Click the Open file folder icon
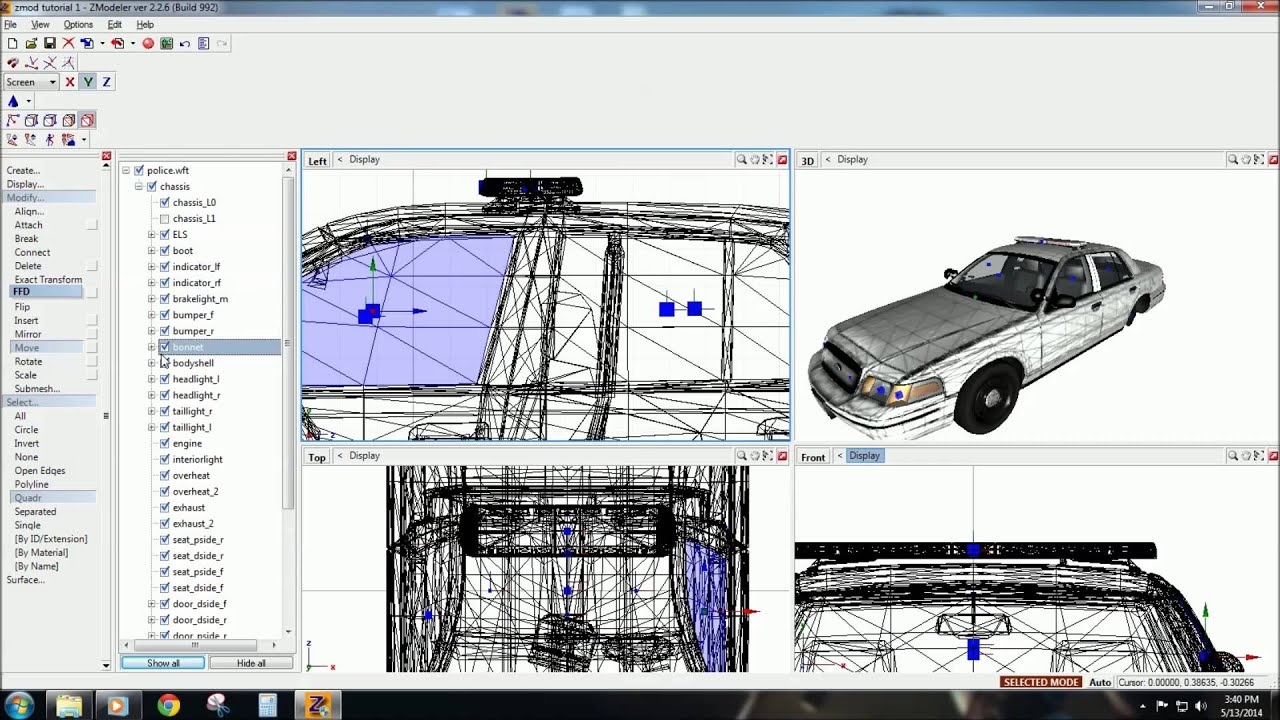This screenshot has width=1280, height=720. point(31,43)
